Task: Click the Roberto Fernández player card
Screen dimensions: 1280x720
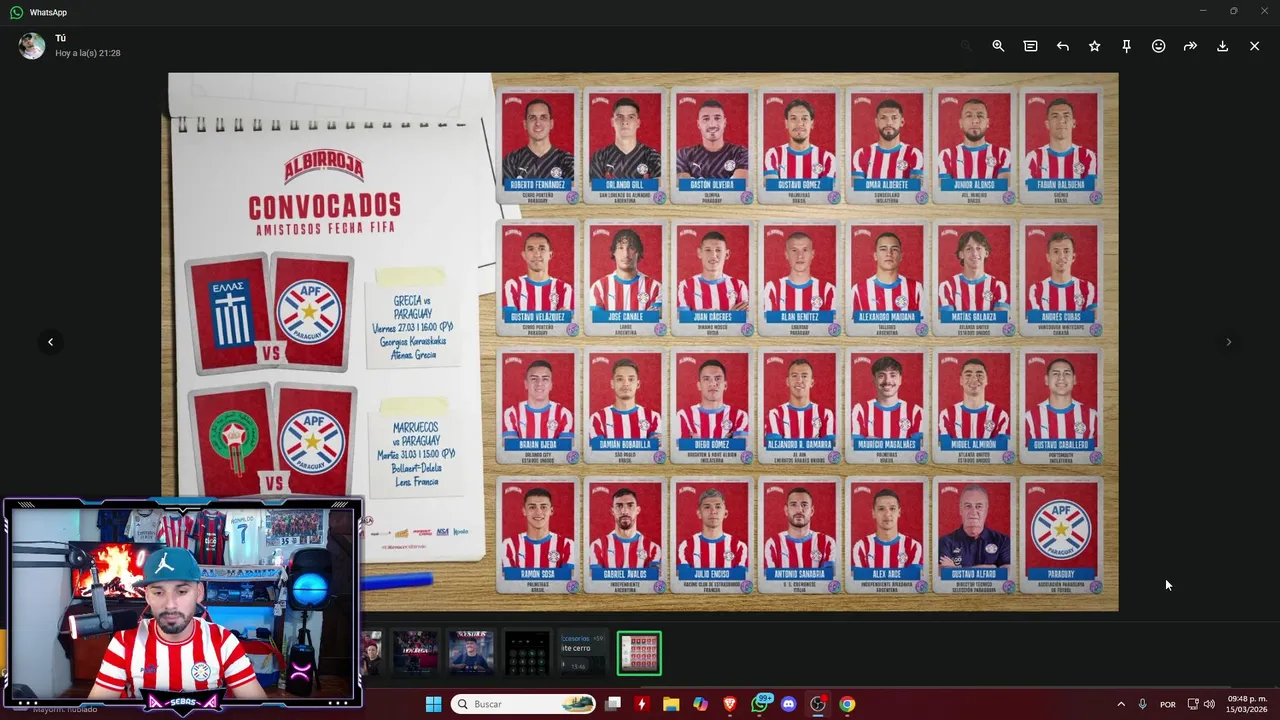Action: point(538,146)
